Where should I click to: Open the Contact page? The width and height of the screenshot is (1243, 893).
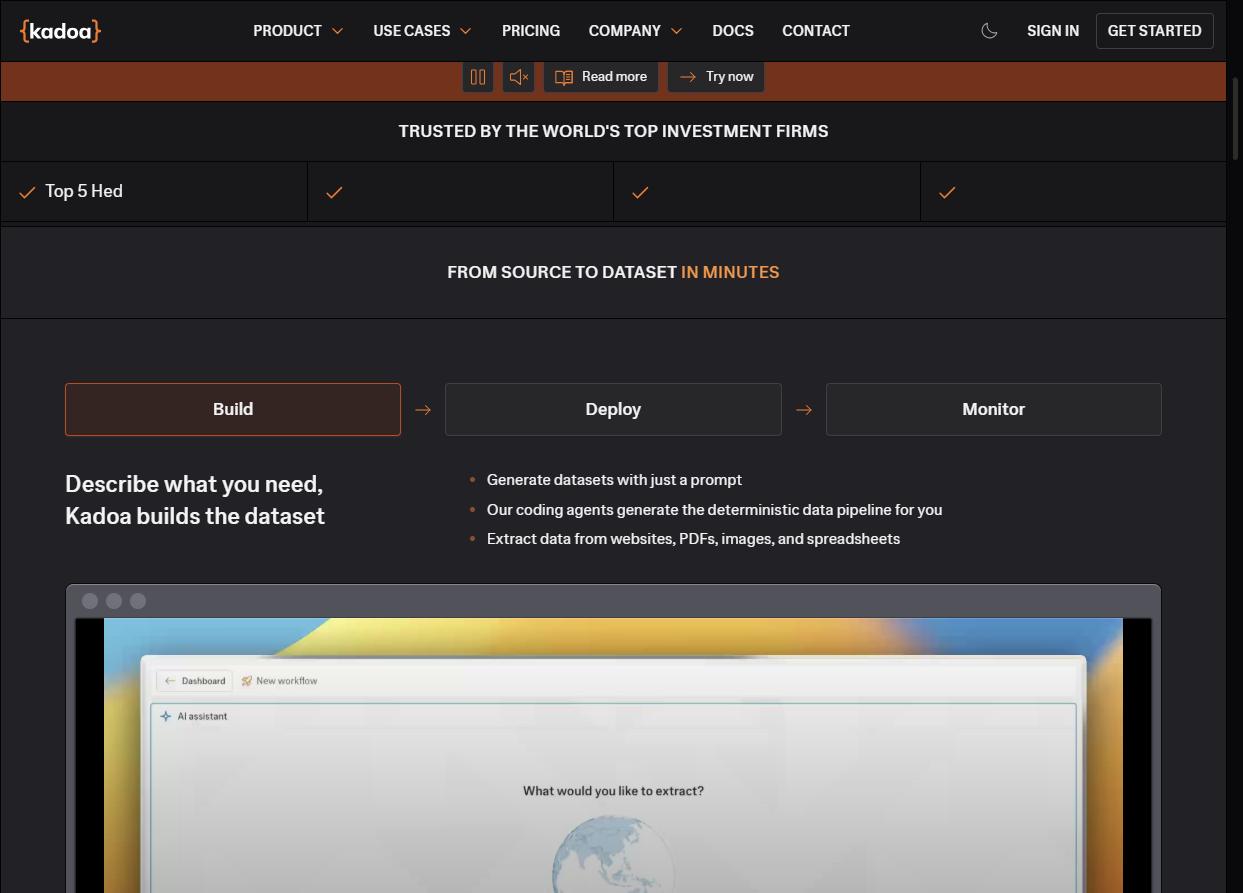[x=816, y=31]
